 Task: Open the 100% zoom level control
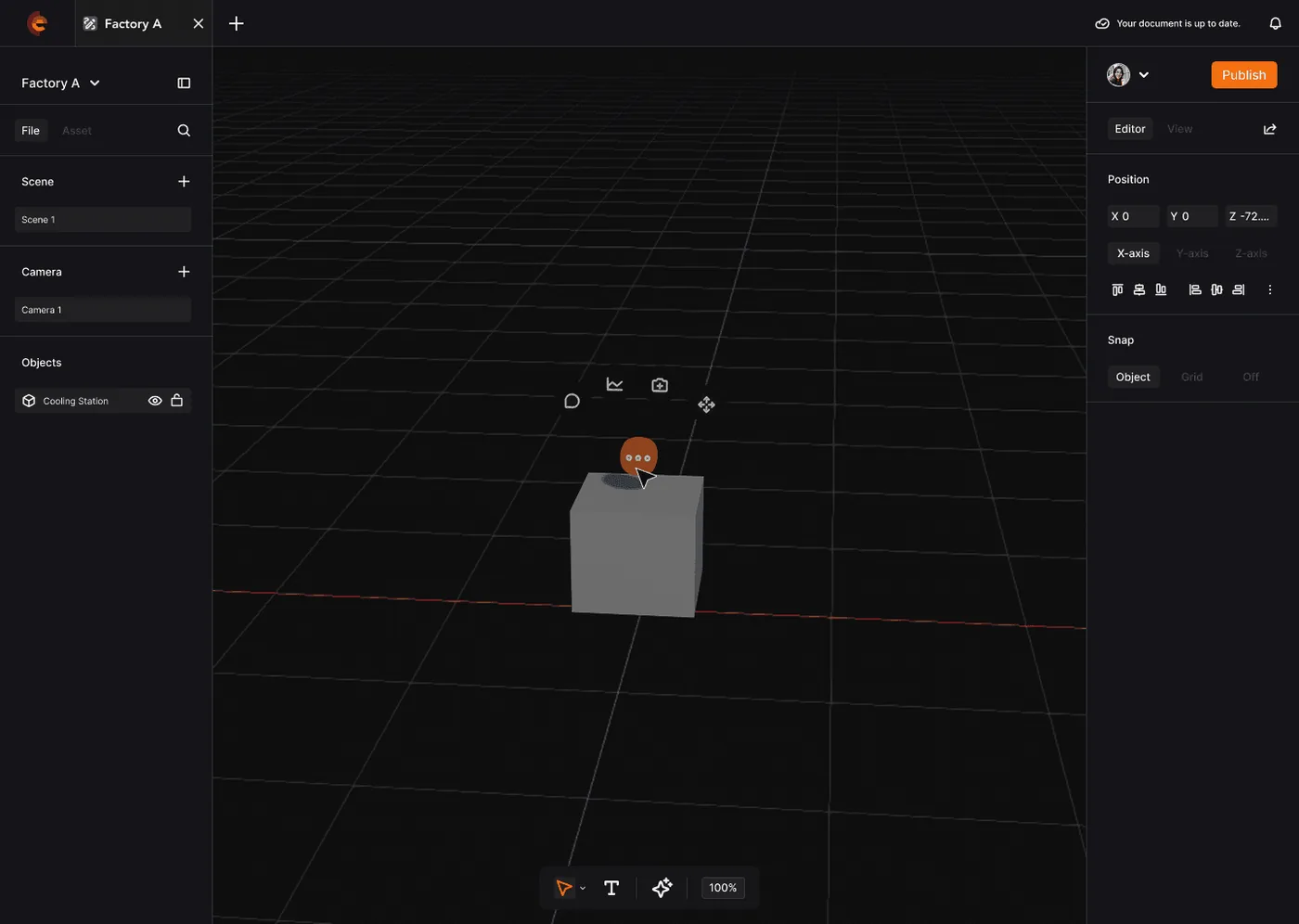(x=723, y=888)
